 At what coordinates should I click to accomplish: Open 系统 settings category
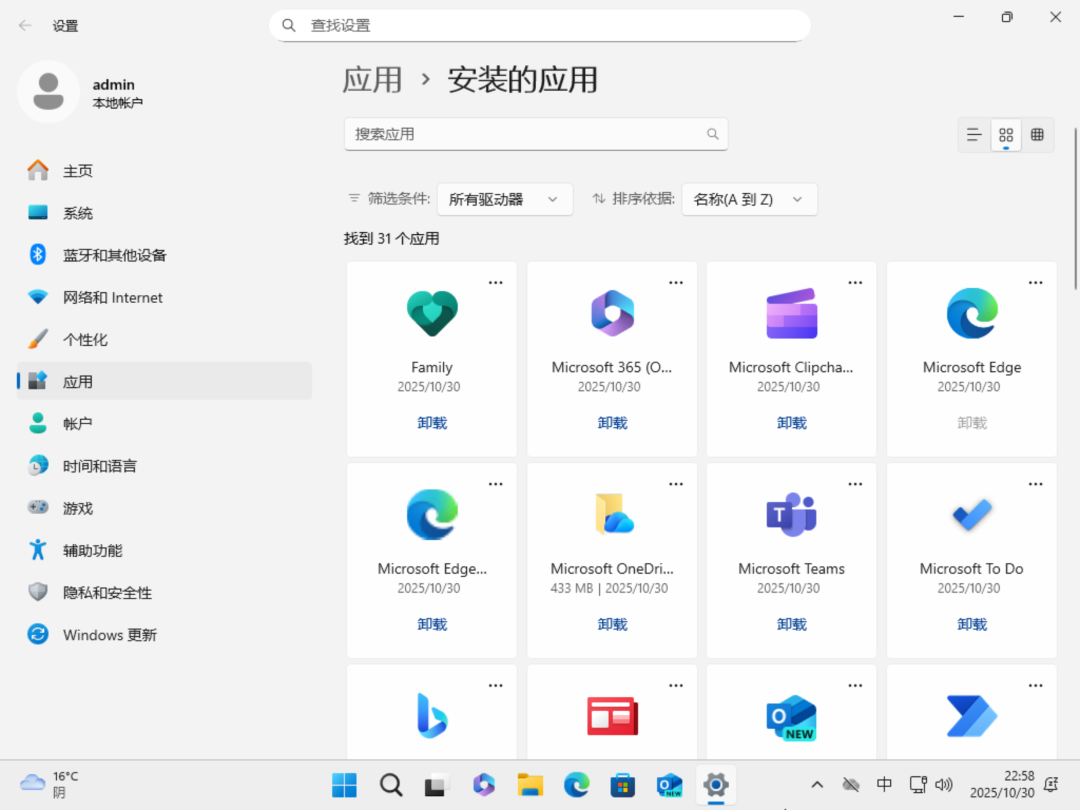point(165,213)
